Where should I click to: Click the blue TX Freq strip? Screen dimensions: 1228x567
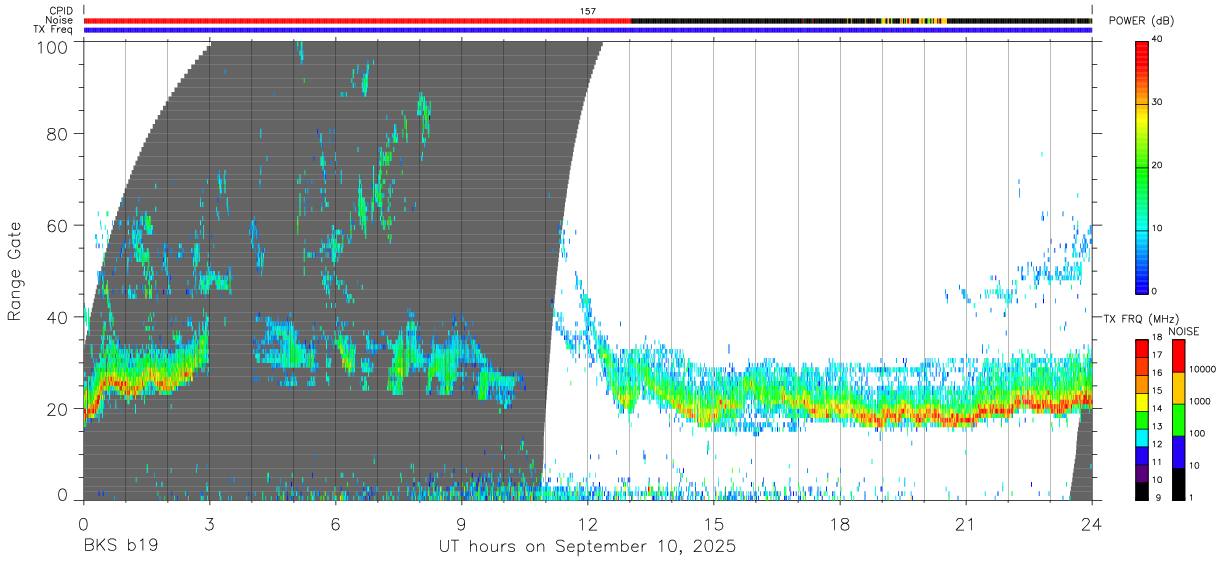[x=588, y=30]
